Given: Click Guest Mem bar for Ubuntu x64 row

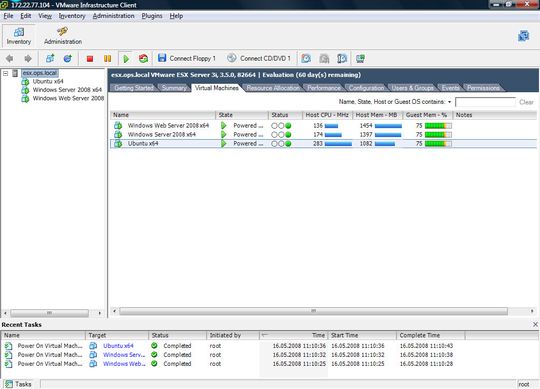Looking at the screenshot, I should 438,144.
